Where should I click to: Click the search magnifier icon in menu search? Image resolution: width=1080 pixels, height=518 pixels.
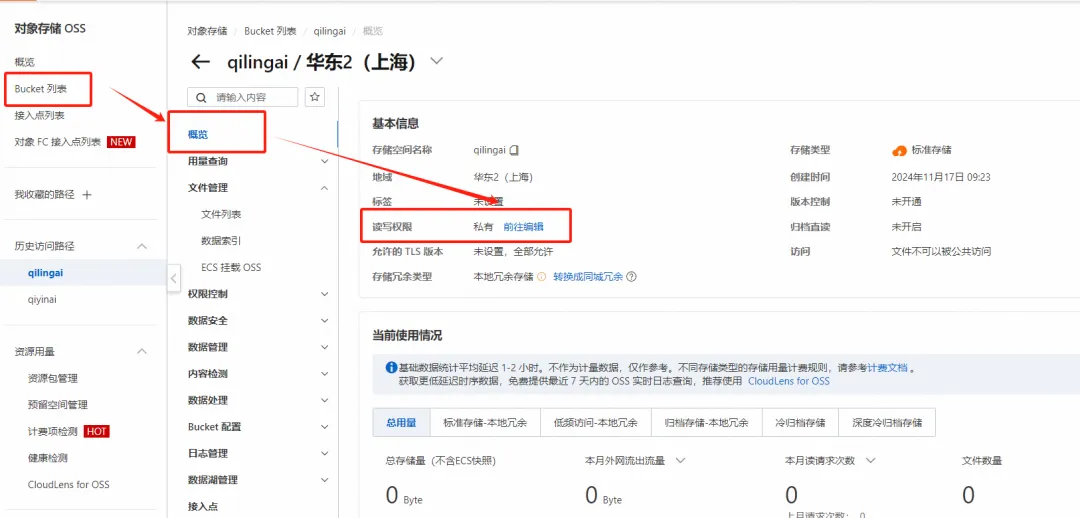[202, 97]
